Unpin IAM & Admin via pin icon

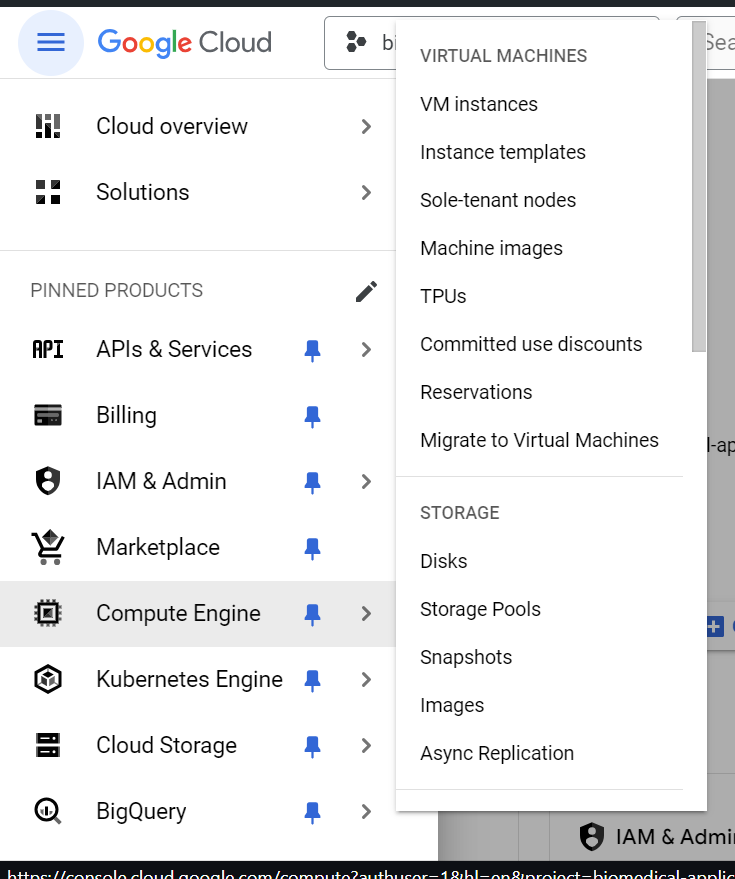312,483
